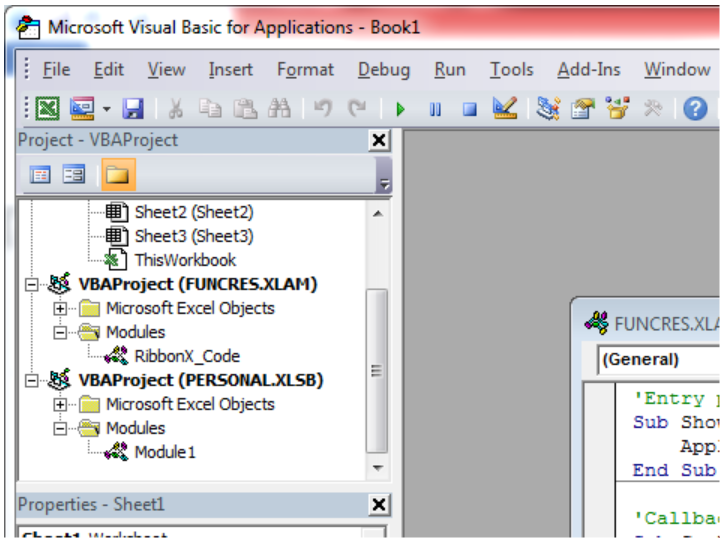Open Object Browser toolbar icon
Image resolution: width=724 pixels, height=543 pixels.
pyautogui.click(x=617, y=109)
